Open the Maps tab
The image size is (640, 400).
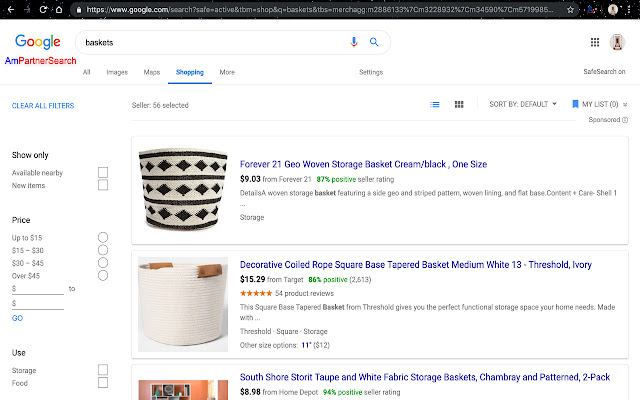coord(152,72)
